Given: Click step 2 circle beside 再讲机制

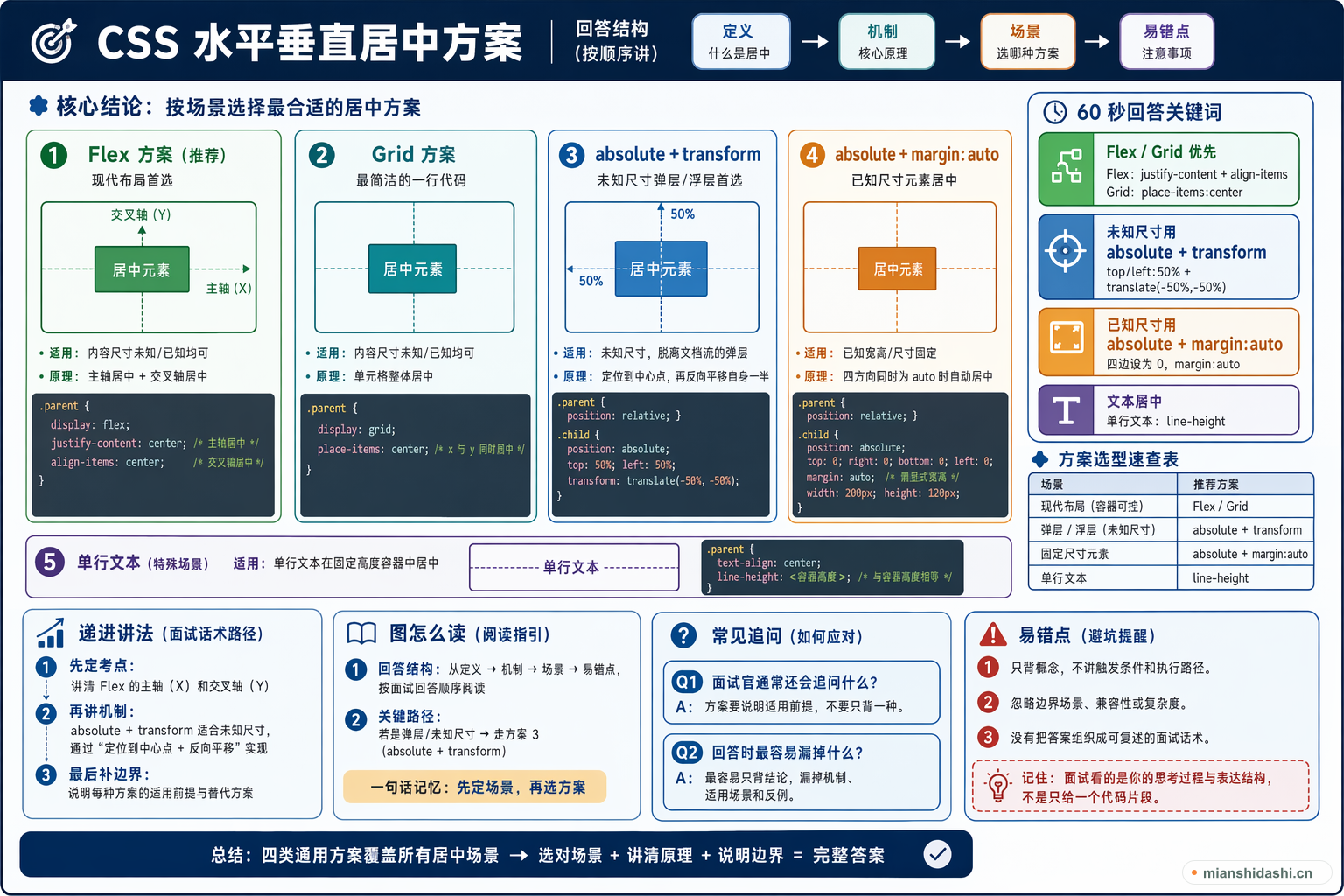Looking at the screenshot, I should point(46,713).
